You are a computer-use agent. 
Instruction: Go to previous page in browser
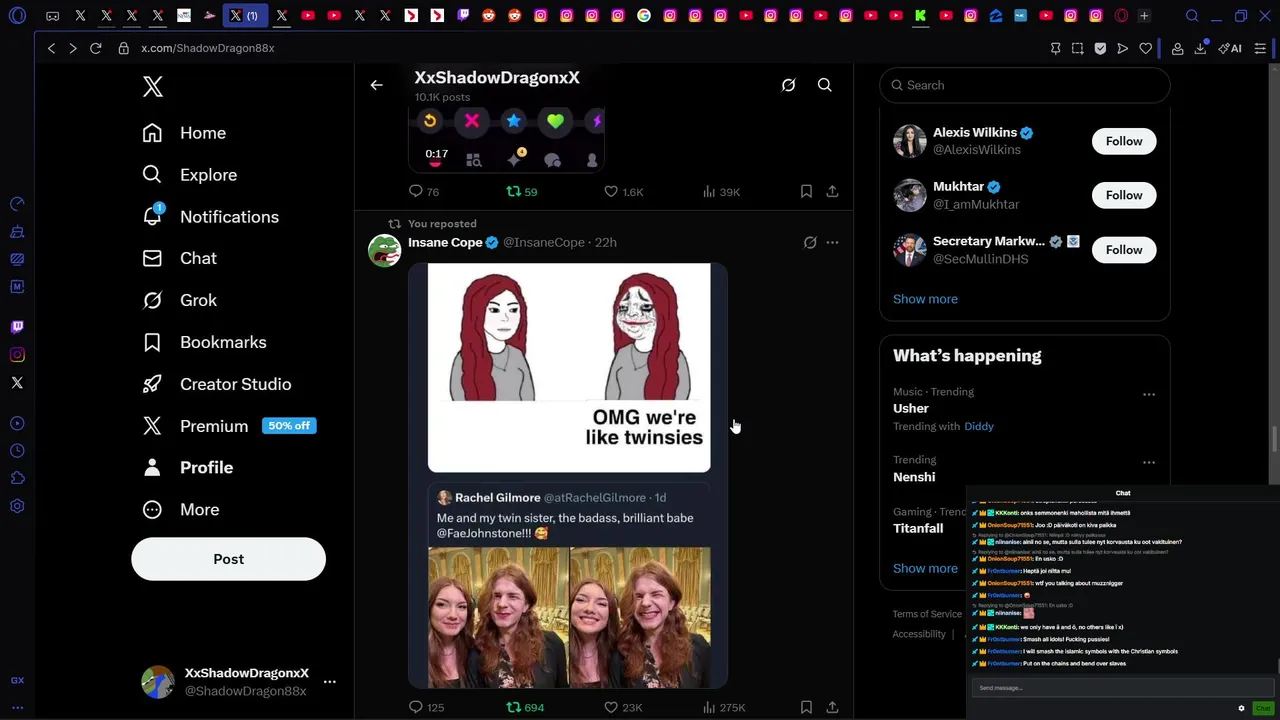pos(52,48)
